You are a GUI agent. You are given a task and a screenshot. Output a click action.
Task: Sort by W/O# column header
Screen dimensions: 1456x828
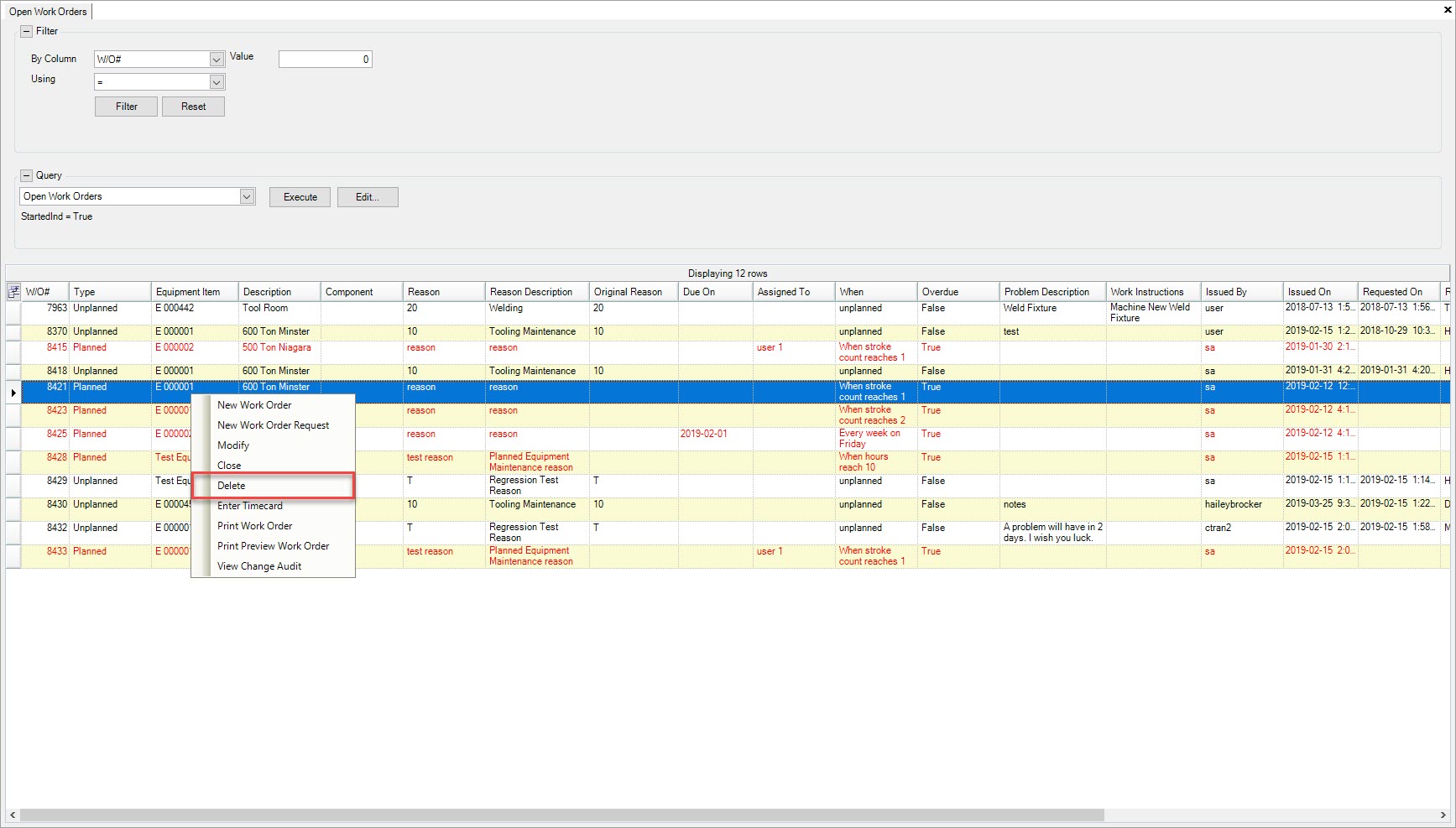coord(45,292)
